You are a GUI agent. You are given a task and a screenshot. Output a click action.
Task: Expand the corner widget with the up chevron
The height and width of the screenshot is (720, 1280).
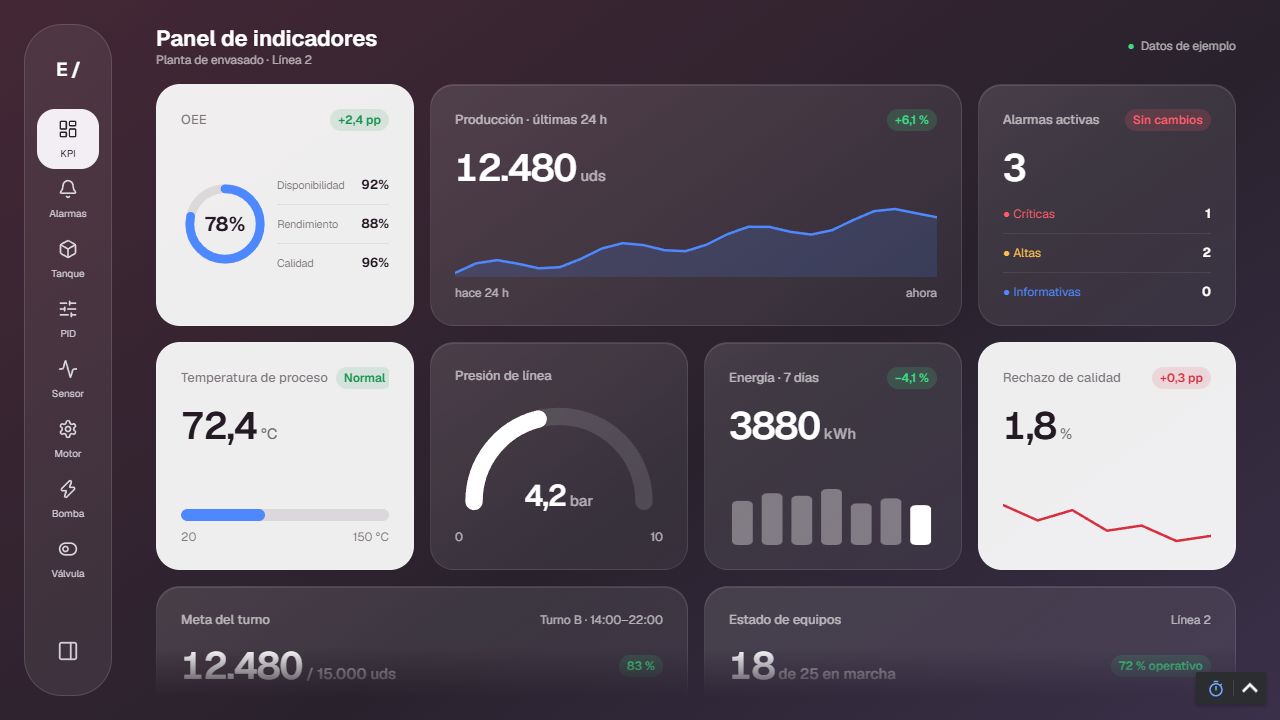pos(1250,689)
